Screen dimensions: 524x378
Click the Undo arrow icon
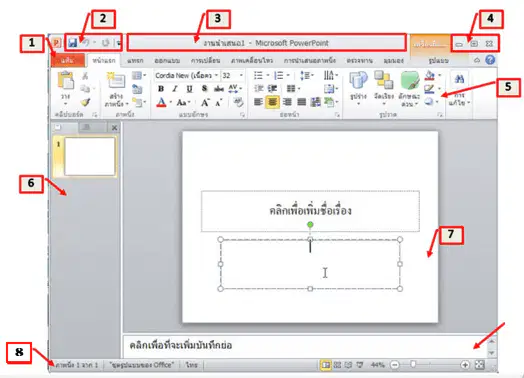pos(87,43)
